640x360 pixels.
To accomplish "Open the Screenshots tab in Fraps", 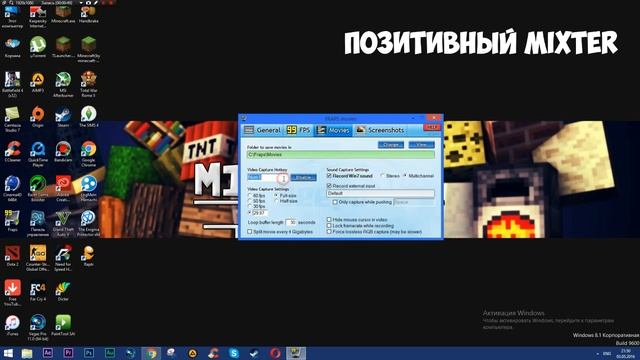I will pos(380,130).
